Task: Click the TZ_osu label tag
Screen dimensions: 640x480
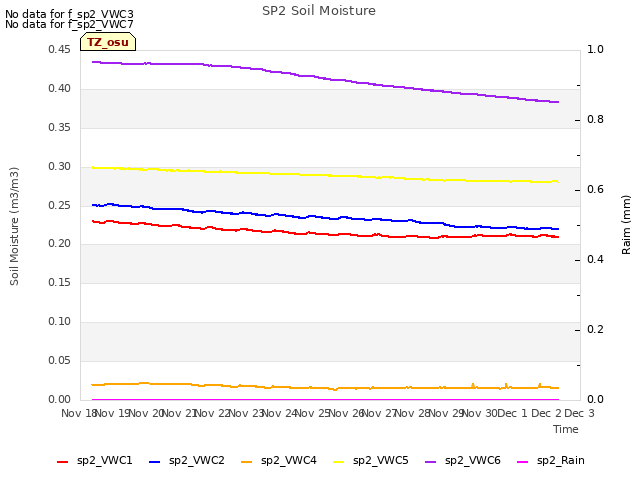Action: pyautogui.click(x=108, y=42)
